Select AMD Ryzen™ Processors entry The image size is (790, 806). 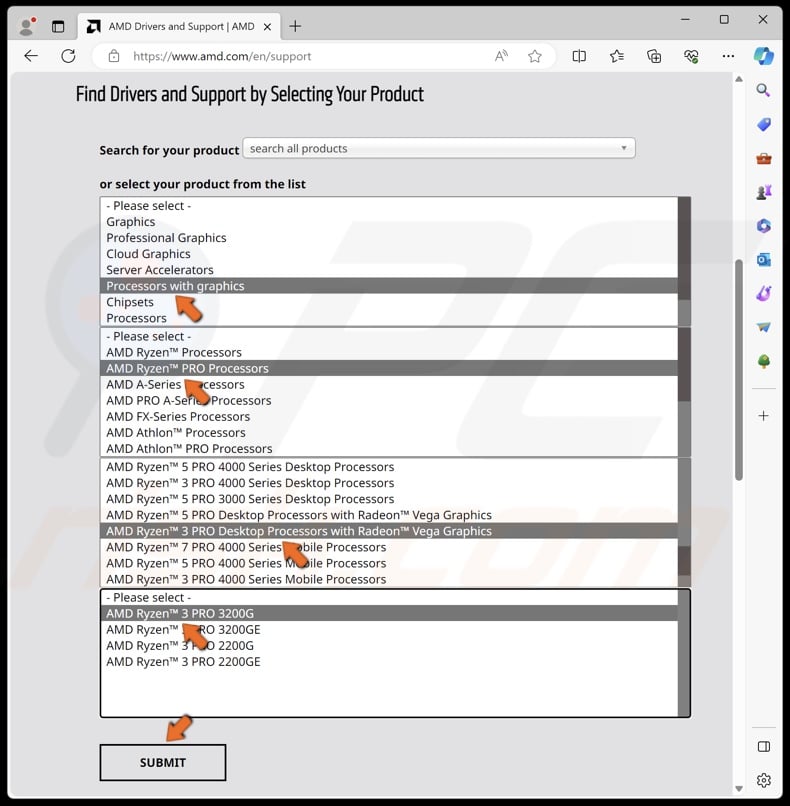[x=389, y=352]
